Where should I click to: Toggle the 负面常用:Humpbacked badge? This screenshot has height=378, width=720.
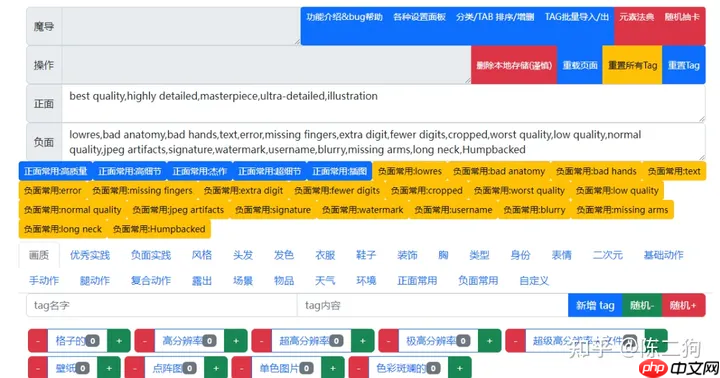pyautogui.click(x=159, y=229)
